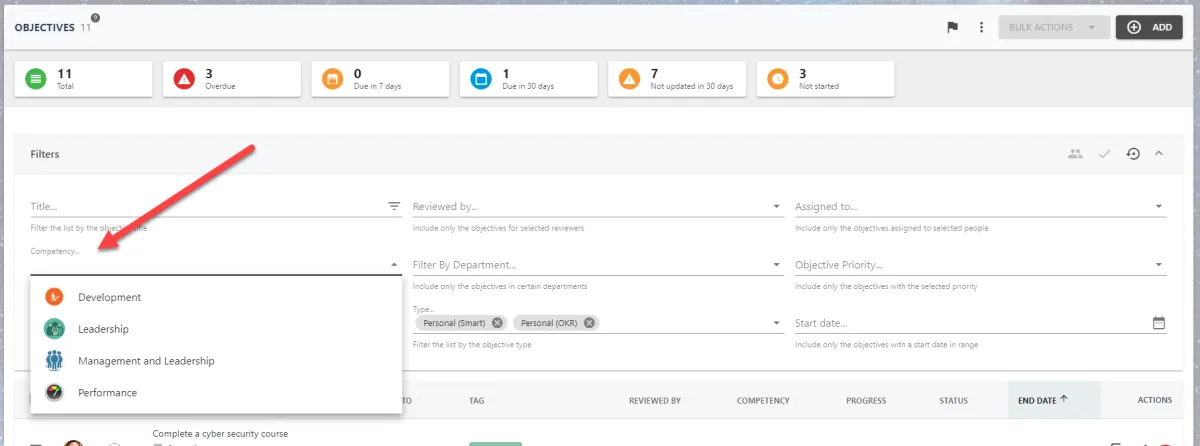Remove the Personal (Smart) chip
The image size is (1200, 446).
point(497,323)
